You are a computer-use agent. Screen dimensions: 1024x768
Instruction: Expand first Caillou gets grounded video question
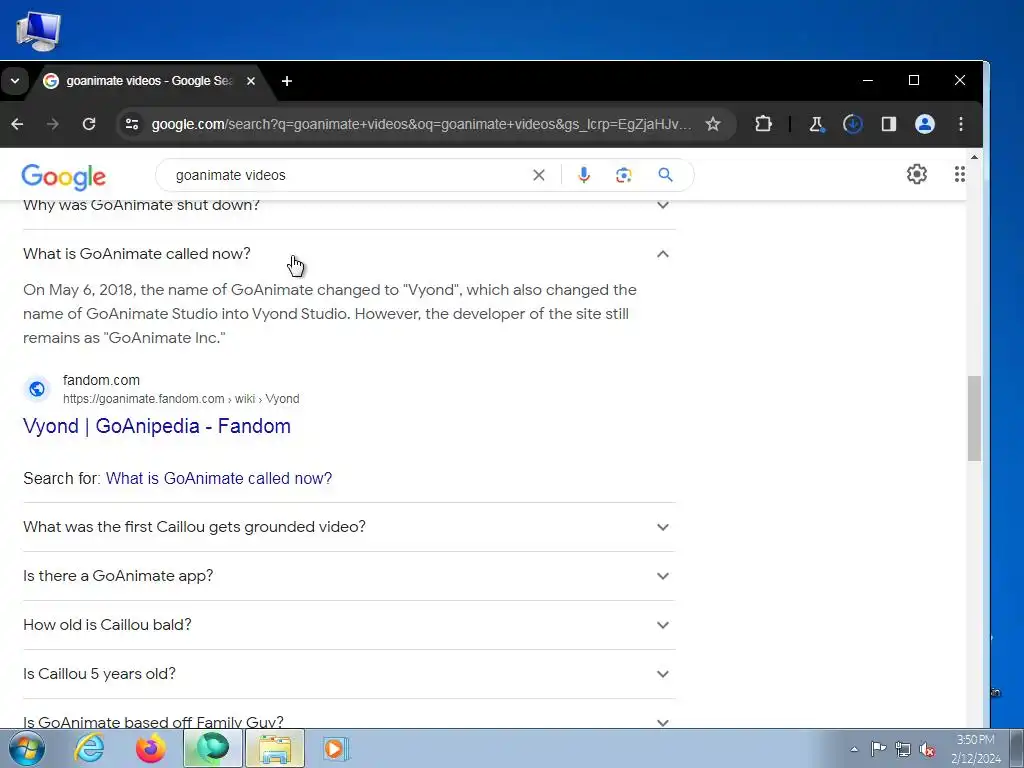(x=349, y=527)
